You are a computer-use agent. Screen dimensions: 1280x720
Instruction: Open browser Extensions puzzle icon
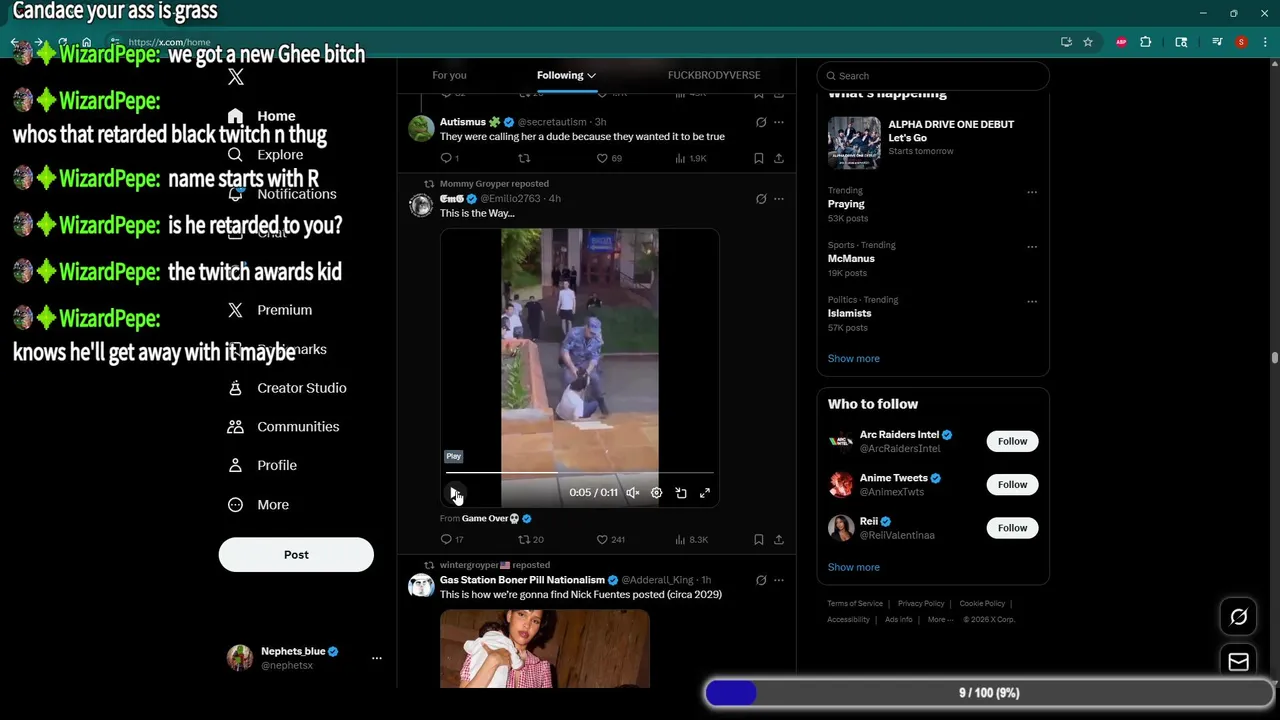1146,42
